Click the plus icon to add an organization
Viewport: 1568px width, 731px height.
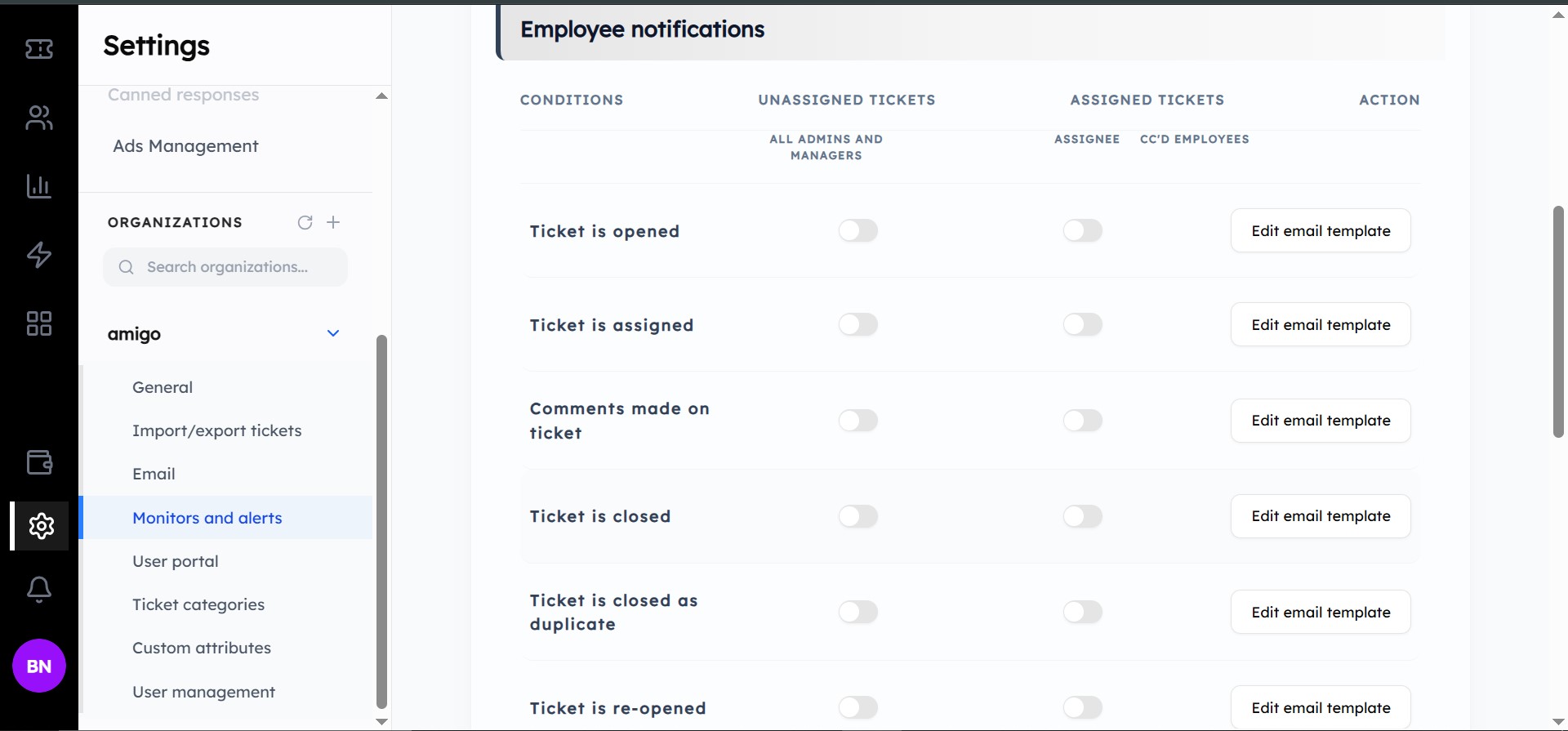(x=333, y=222)
